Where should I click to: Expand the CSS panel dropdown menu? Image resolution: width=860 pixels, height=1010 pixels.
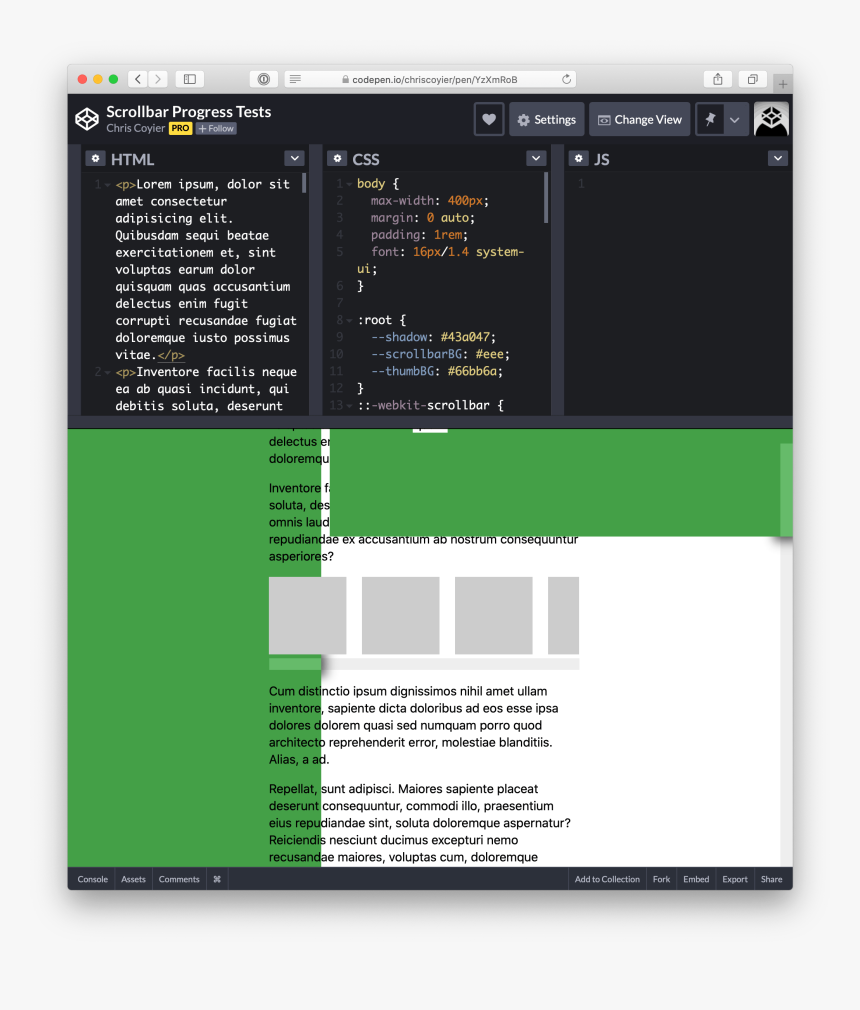(x=536, y=158)
